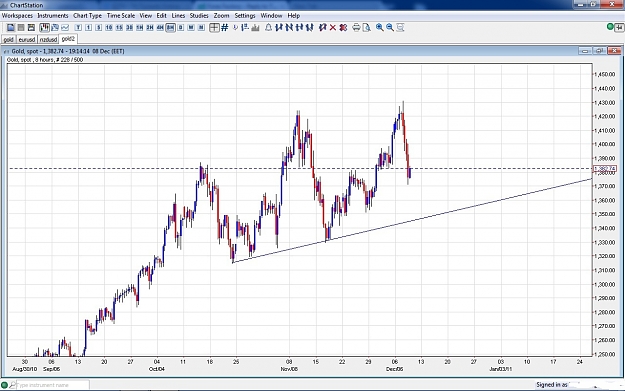The height and width of the screenshot is (391, 625).
Task: Open the Studies menu
Action: [x=199, y=16]
